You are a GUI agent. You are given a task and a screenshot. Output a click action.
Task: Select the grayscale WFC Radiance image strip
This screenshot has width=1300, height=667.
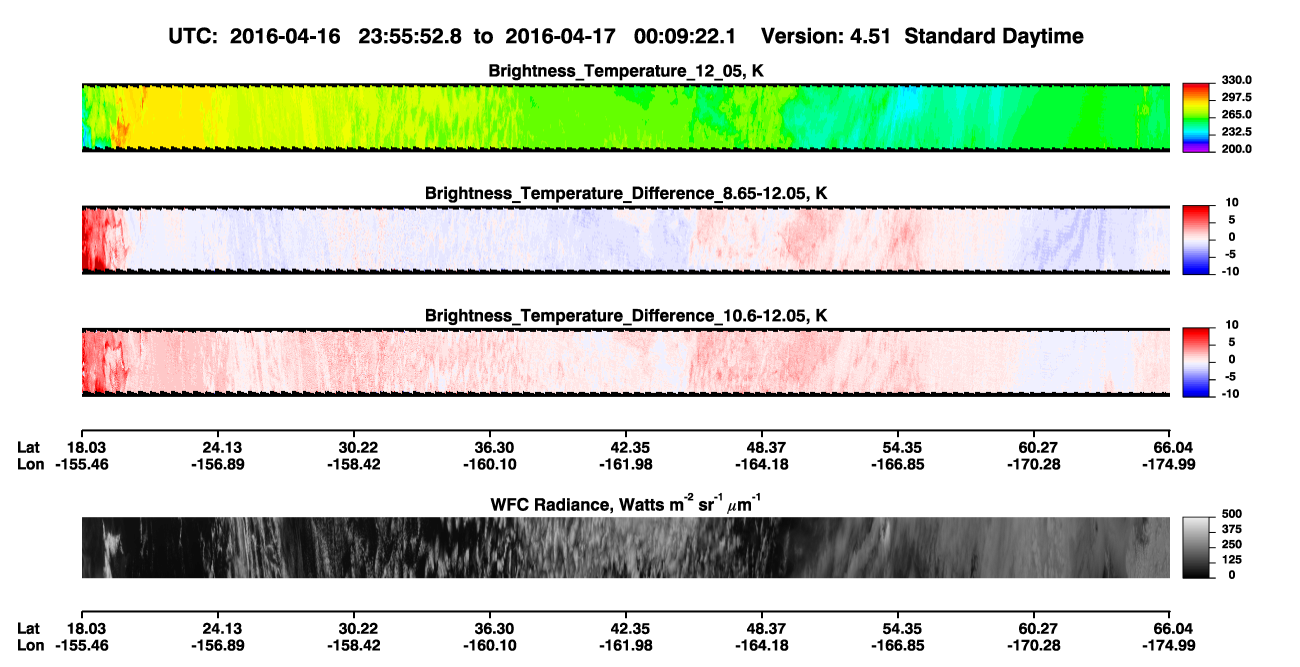pyautogui.click(x=625, y=547)
